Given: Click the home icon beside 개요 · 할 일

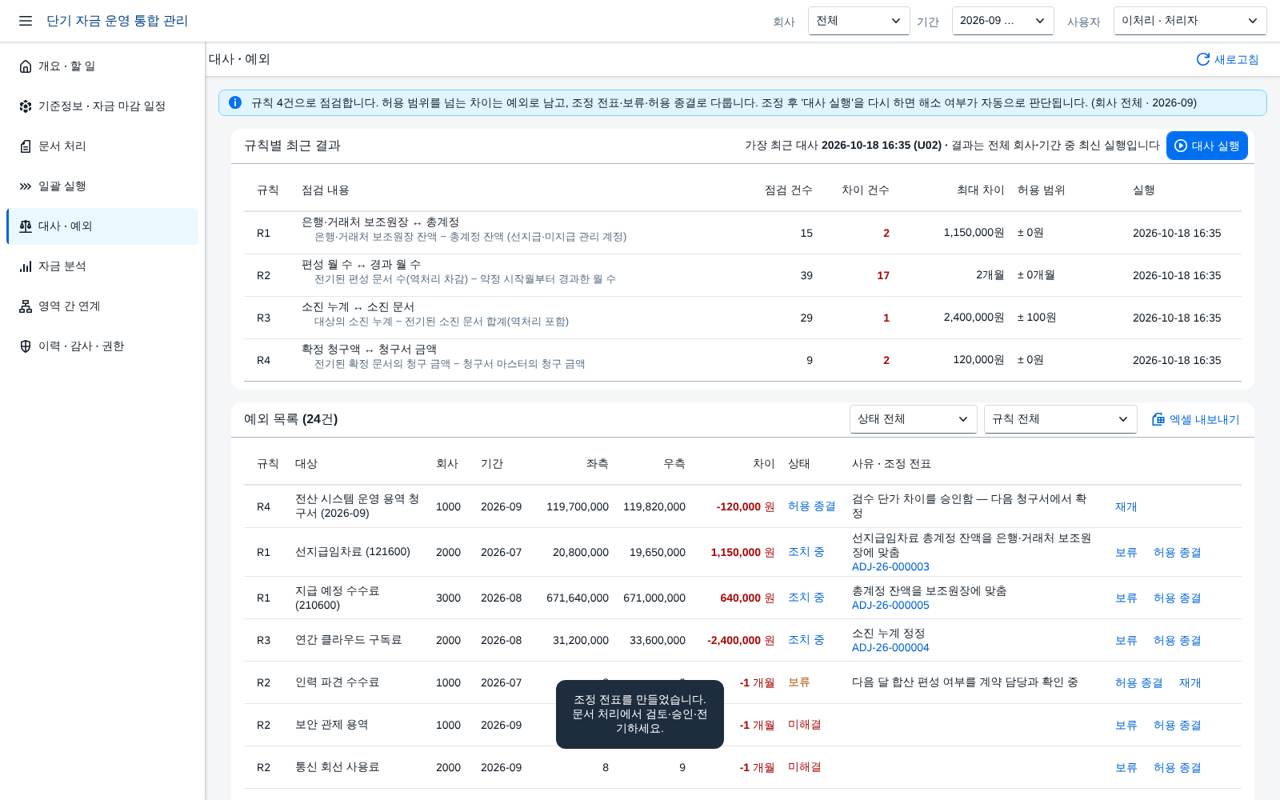Looking at the screenshot, I should click(26, 66).
